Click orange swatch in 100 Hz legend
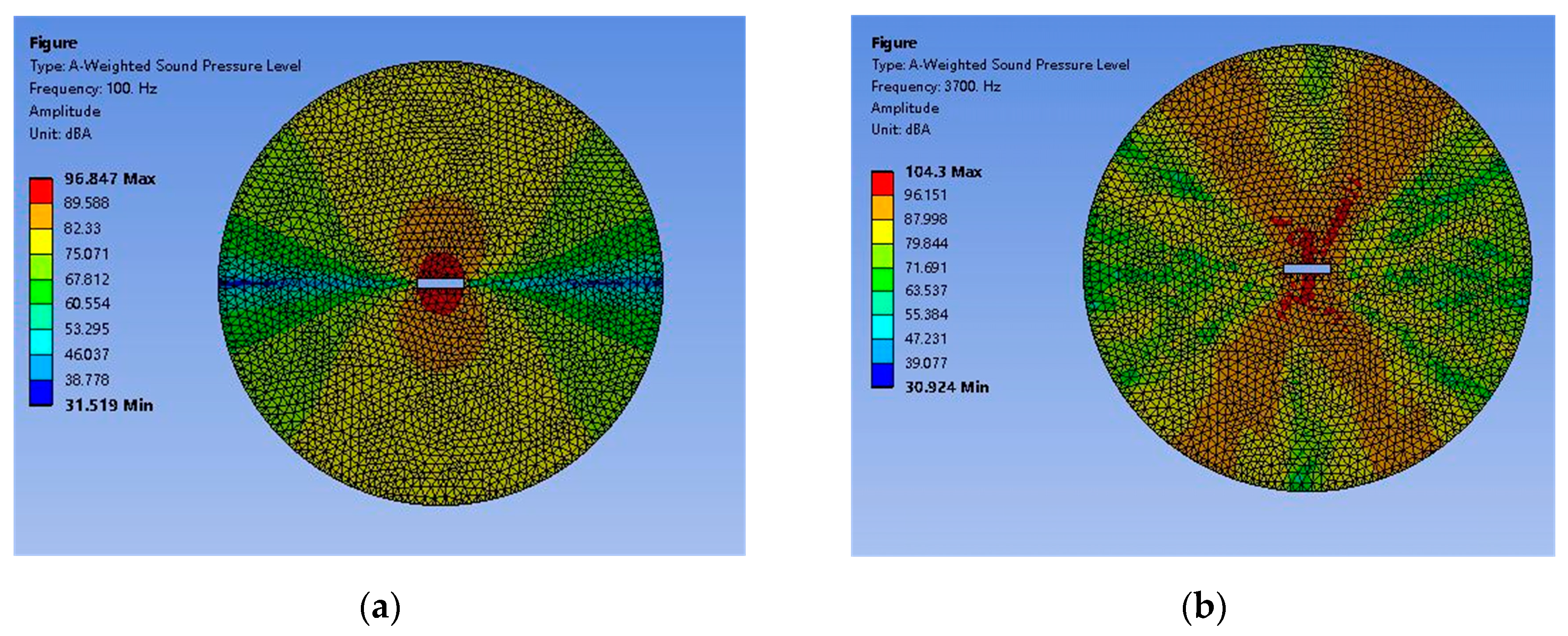 (x=41, y=216)
